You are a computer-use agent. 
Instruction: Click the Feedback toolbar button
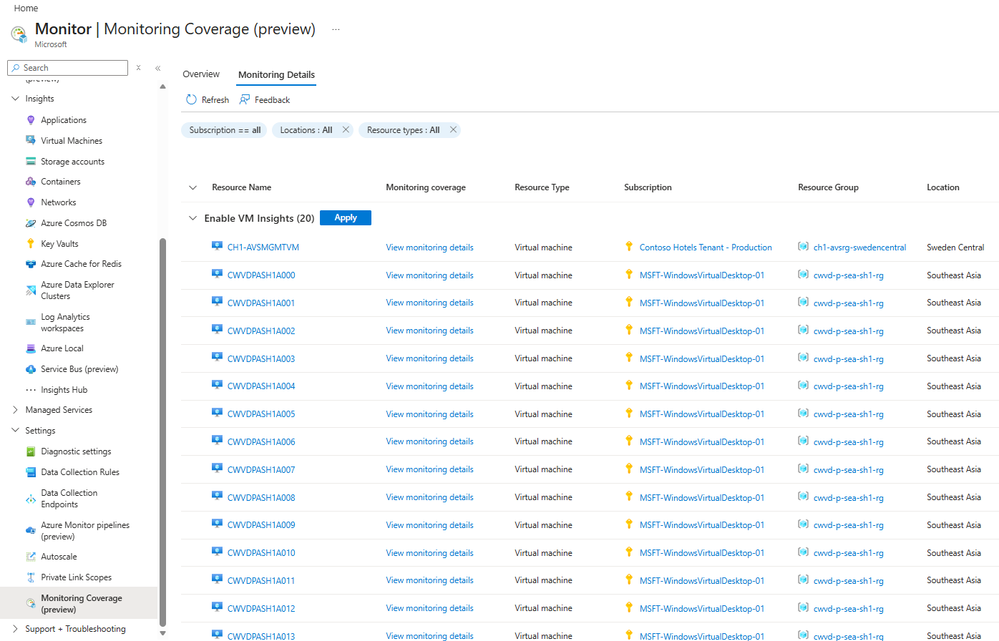click(264, 99)
